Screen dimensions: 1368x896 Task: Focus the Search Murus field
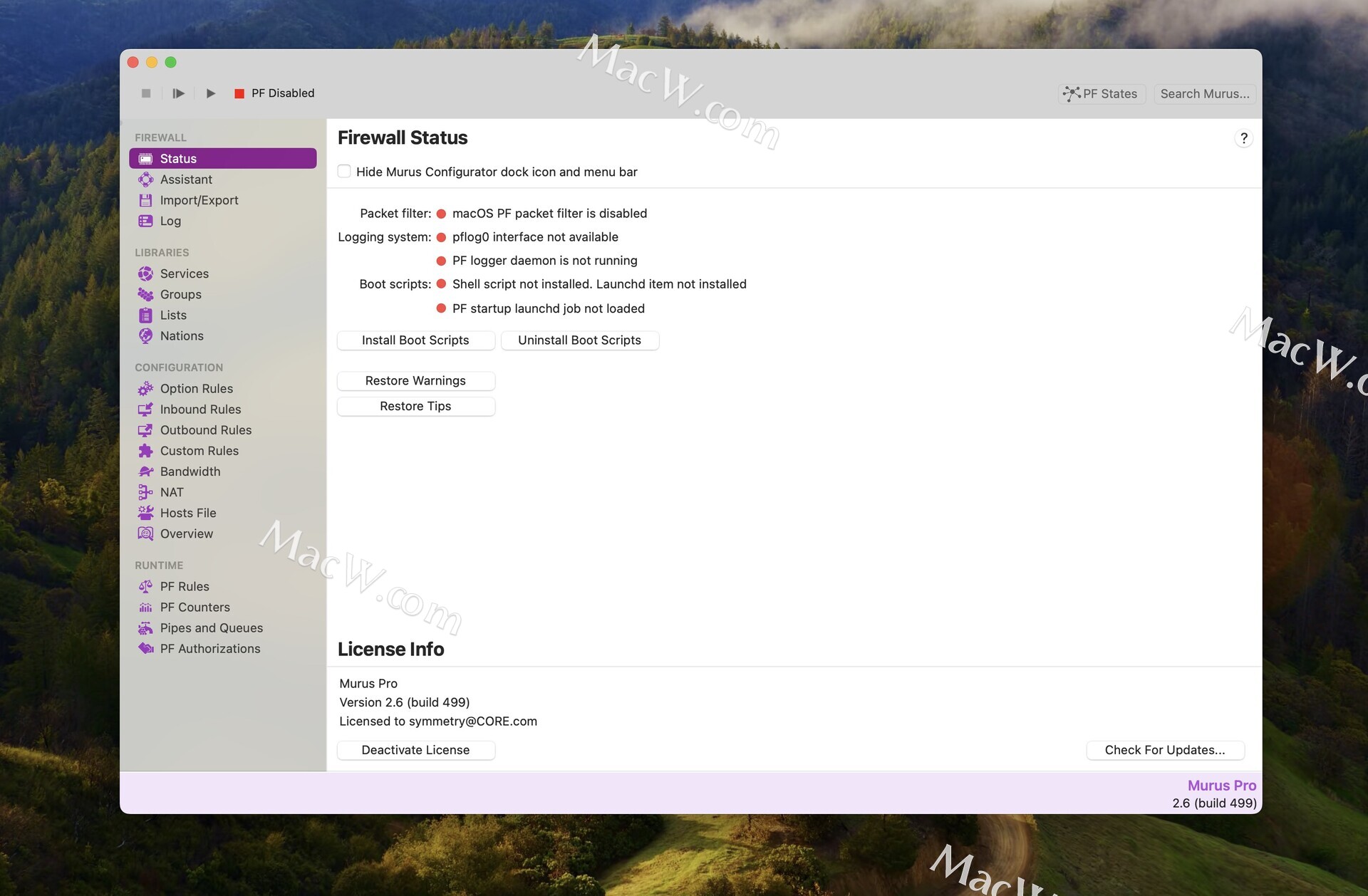[1204, 94]
